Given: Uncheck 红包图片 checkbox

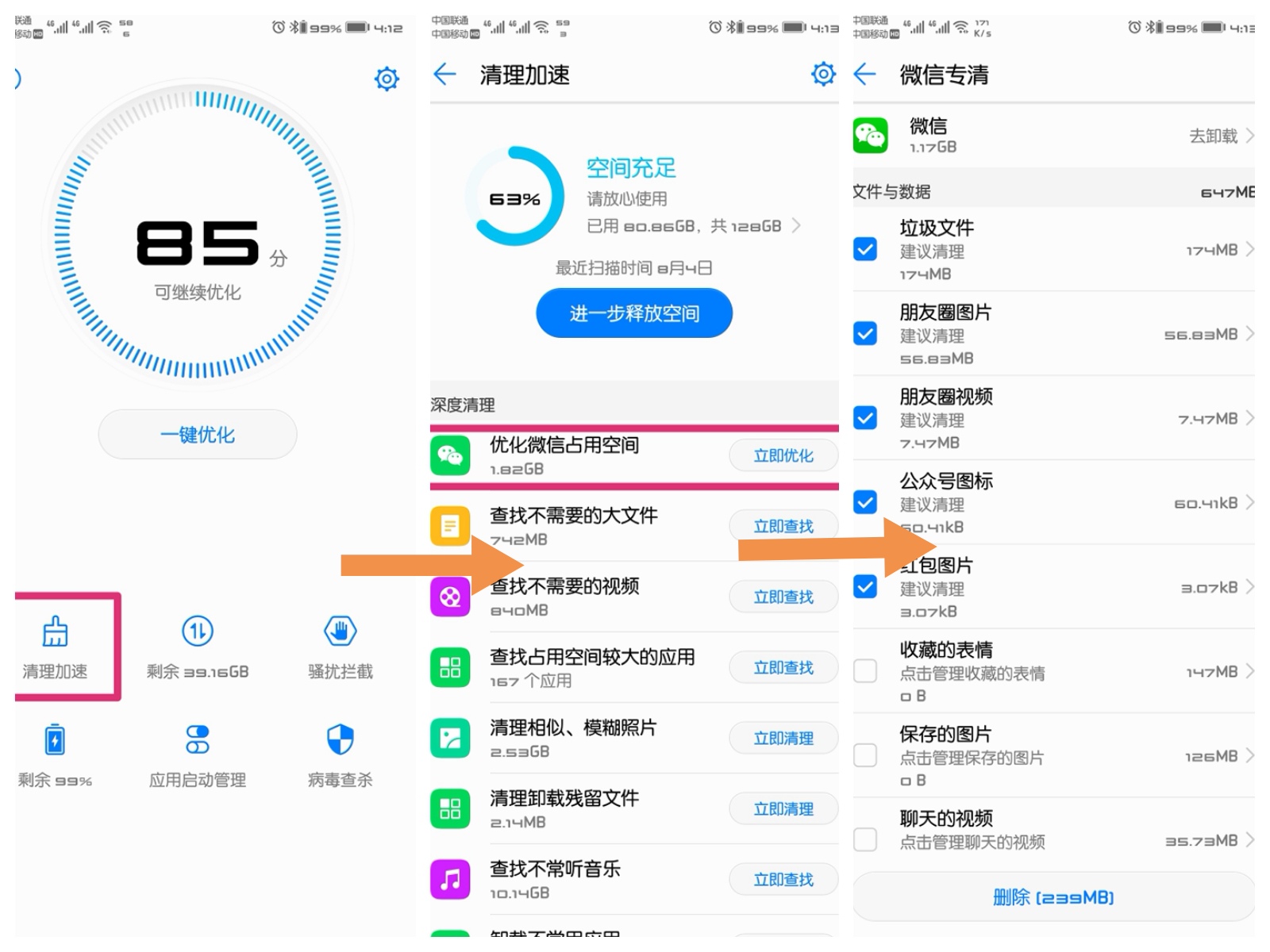Looking at the screenshot, I should coord(865,587).
